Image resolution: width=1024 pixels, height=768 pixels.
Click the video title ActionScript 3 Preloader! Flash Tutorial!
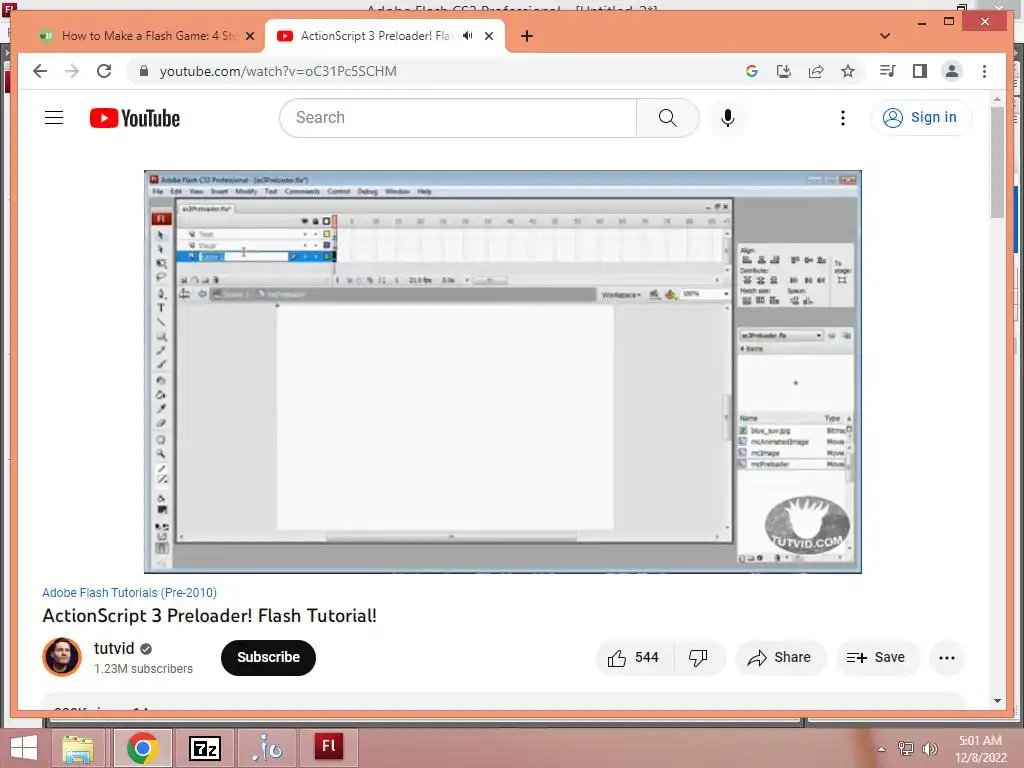click(x=210, y=615)
